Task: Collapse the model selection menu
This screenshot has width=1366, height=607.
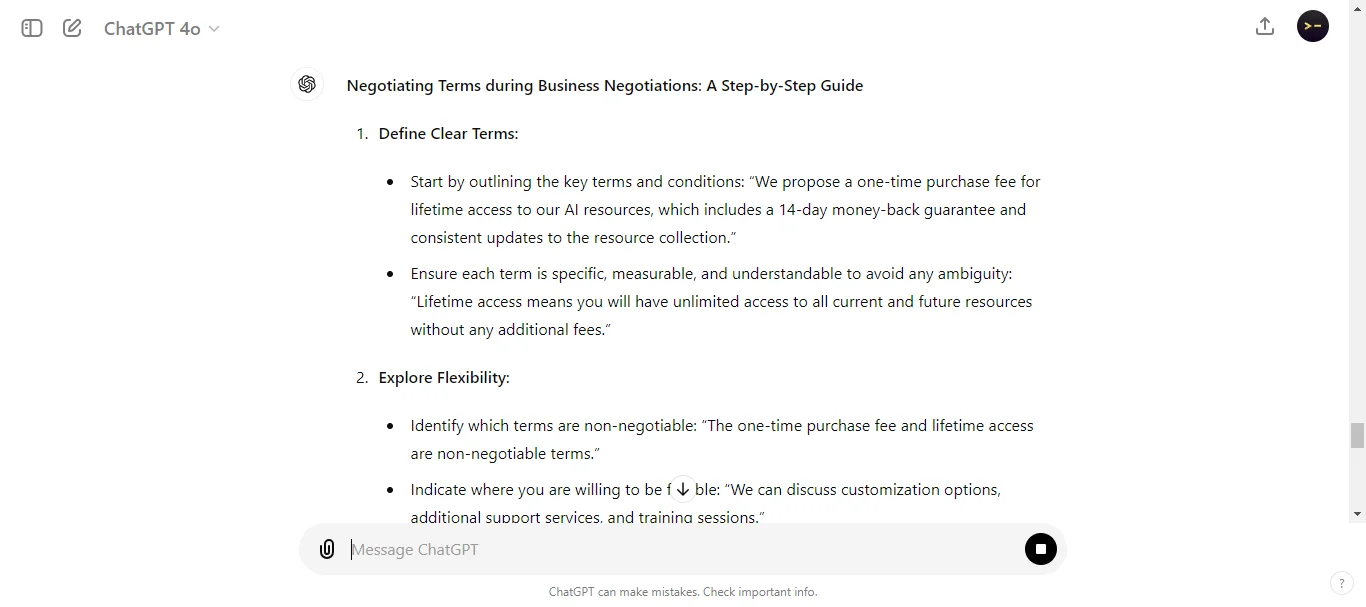Action: [214, 29]
